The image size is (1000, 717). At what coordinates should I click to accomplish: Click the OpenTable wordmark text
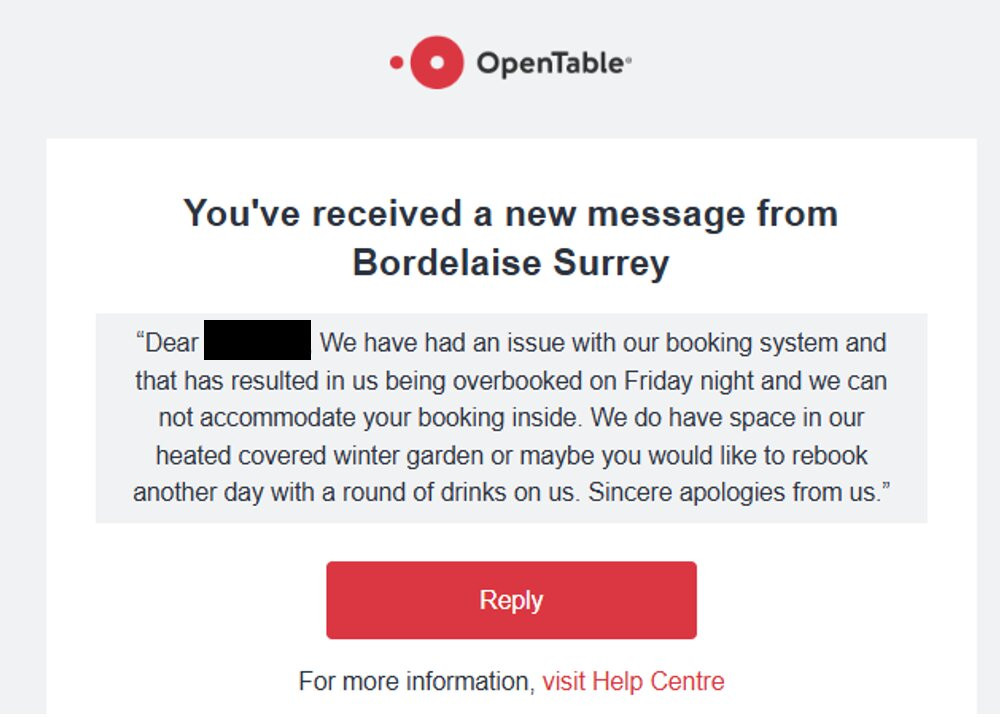tap(549, 64)
